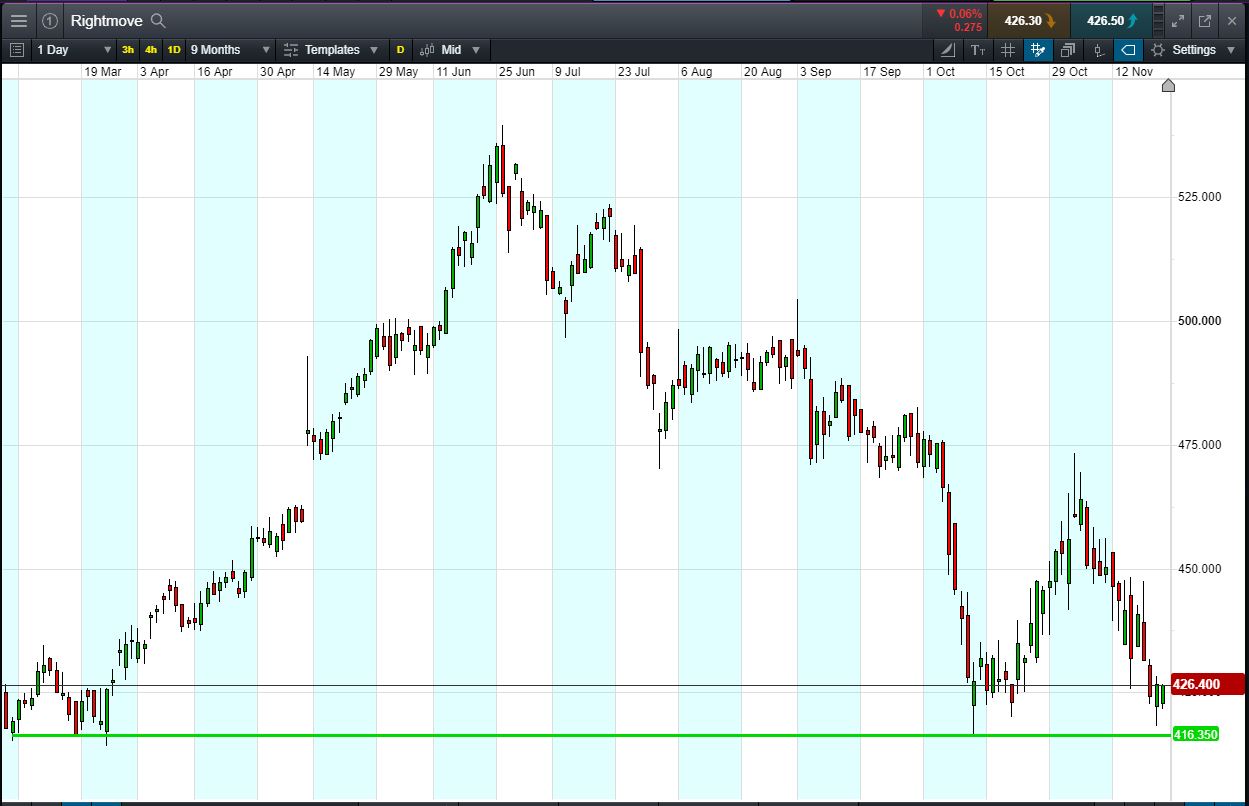Toggle the chart grid icon
The height and width of the screenshot is (806, 1249).
[x=1008, y=49]
